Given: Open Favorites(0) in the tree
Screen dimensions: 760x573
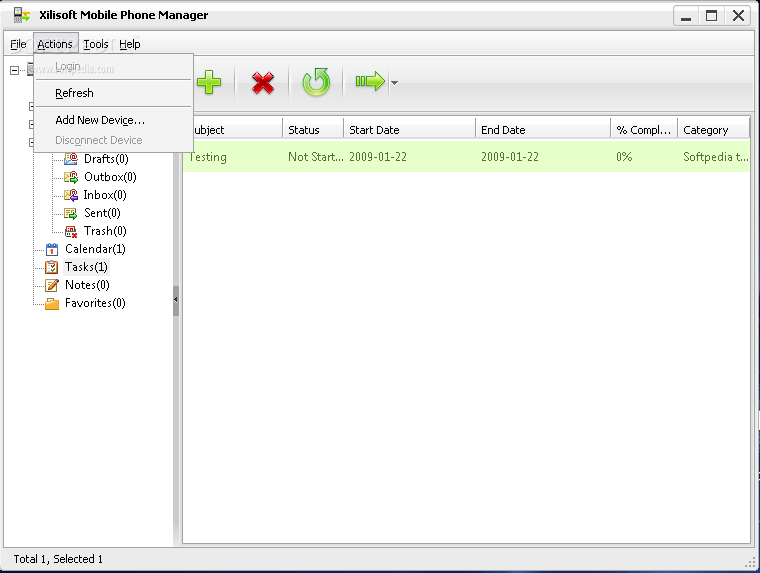Looking at the screenshot, I should click(x=95, y=303).
